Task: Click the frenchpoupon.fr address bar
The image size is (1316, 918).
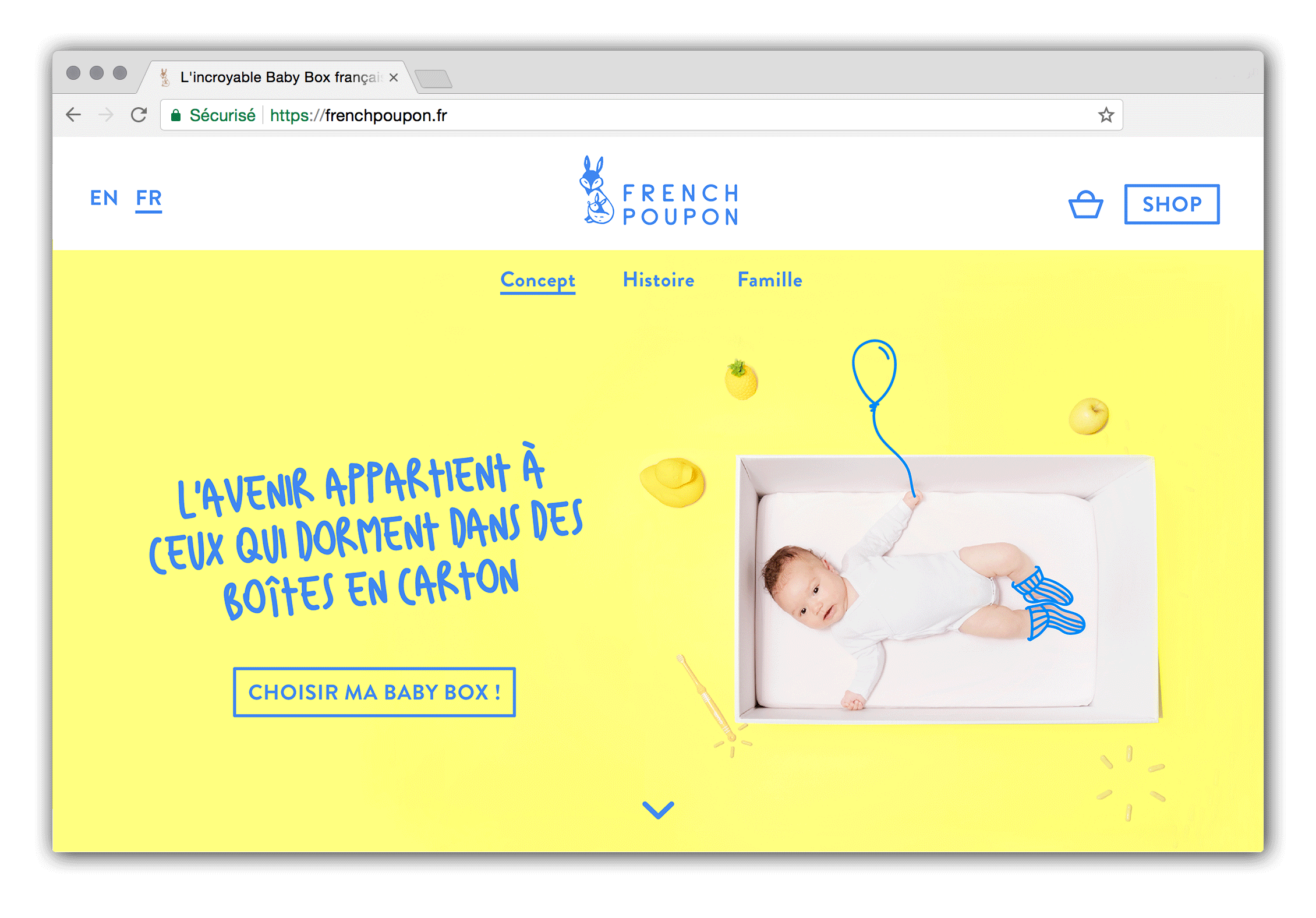Action: pyautogui.click(x=641, y=115)
